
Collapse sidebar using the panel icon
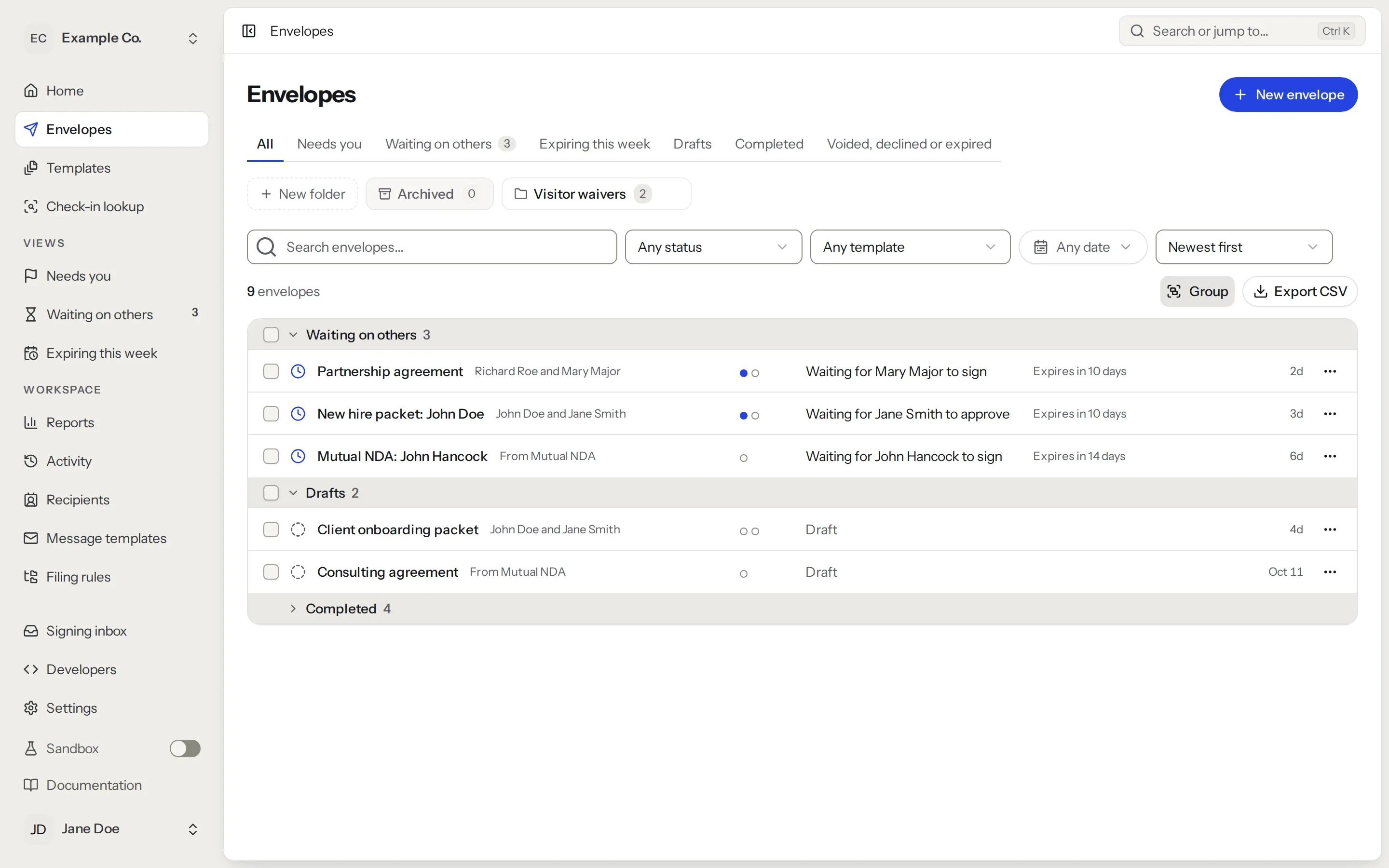click(248, 31)
